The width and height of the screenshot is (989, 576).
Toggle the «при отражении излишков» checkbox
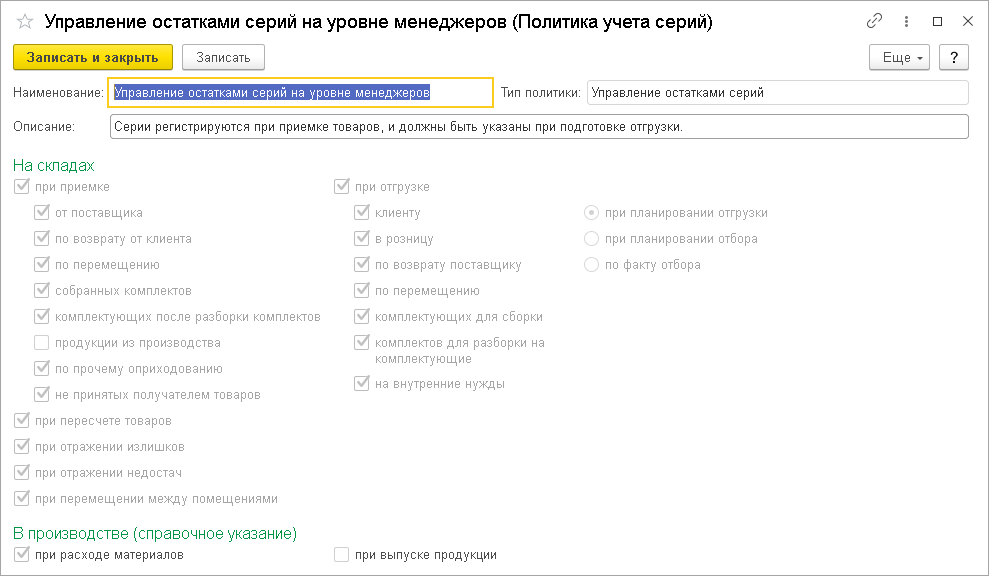click(22, 446)
